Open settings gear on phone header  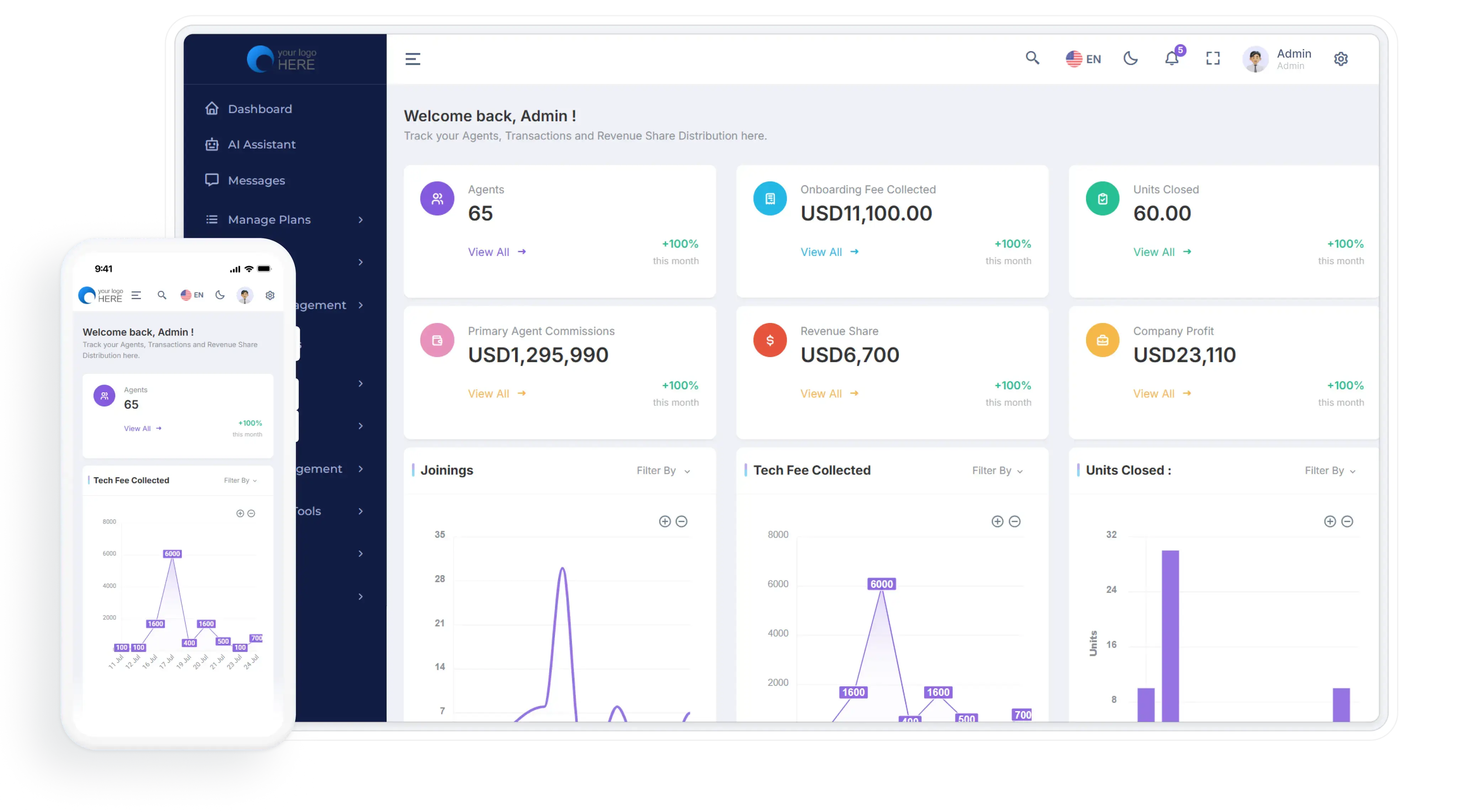(270, 295)
